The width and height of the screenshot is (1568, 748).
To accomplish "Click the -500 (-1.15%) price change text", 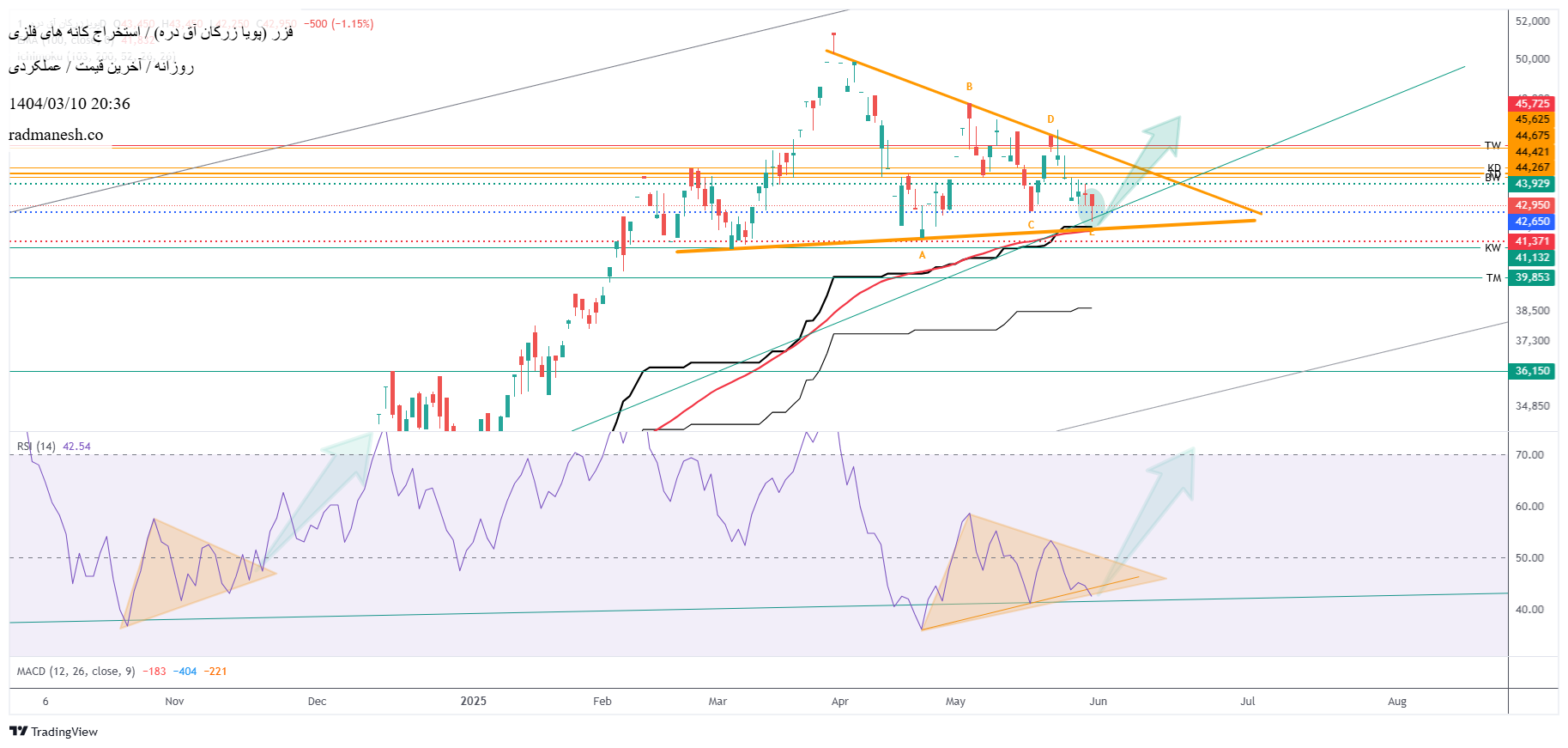I will point(339,24).
